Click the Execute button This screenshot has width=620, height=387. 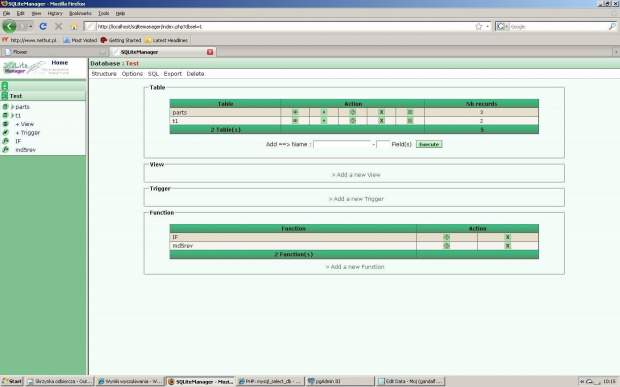(x=429, y=144)
